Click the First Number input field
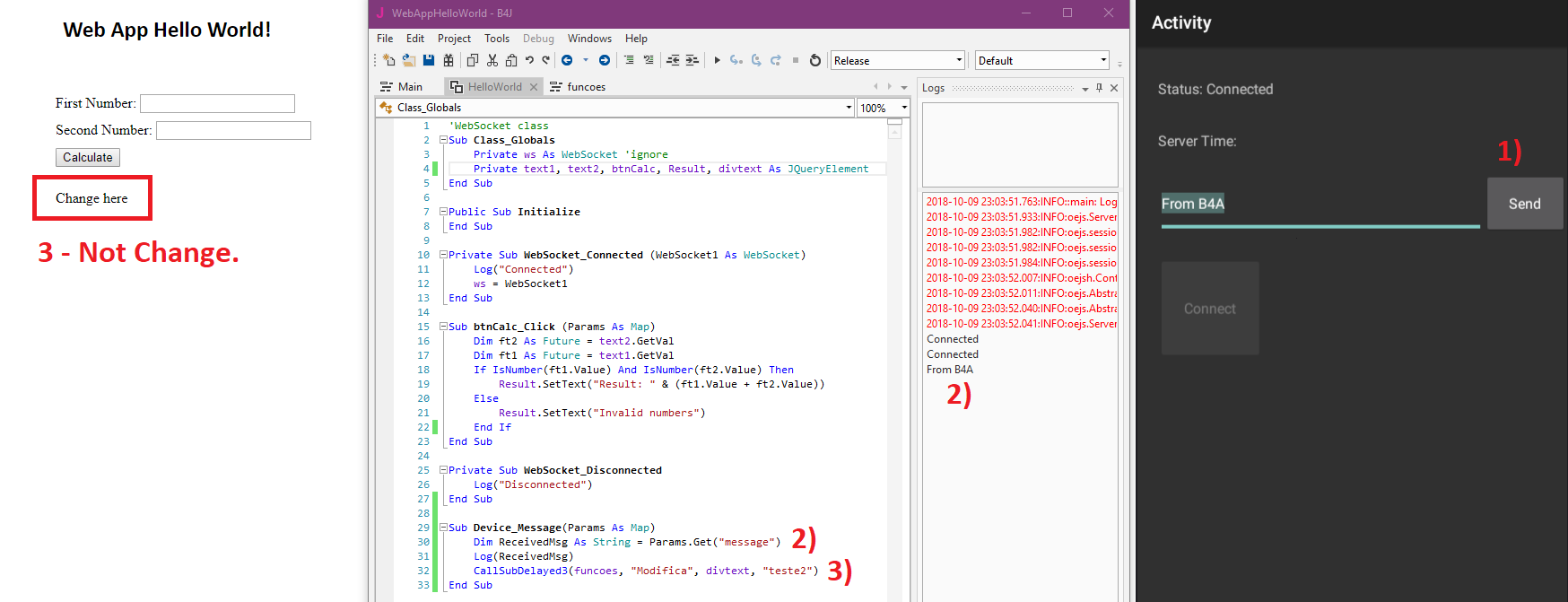The width and height of the screenshot is (1568, 602). (x=217, y=103)
